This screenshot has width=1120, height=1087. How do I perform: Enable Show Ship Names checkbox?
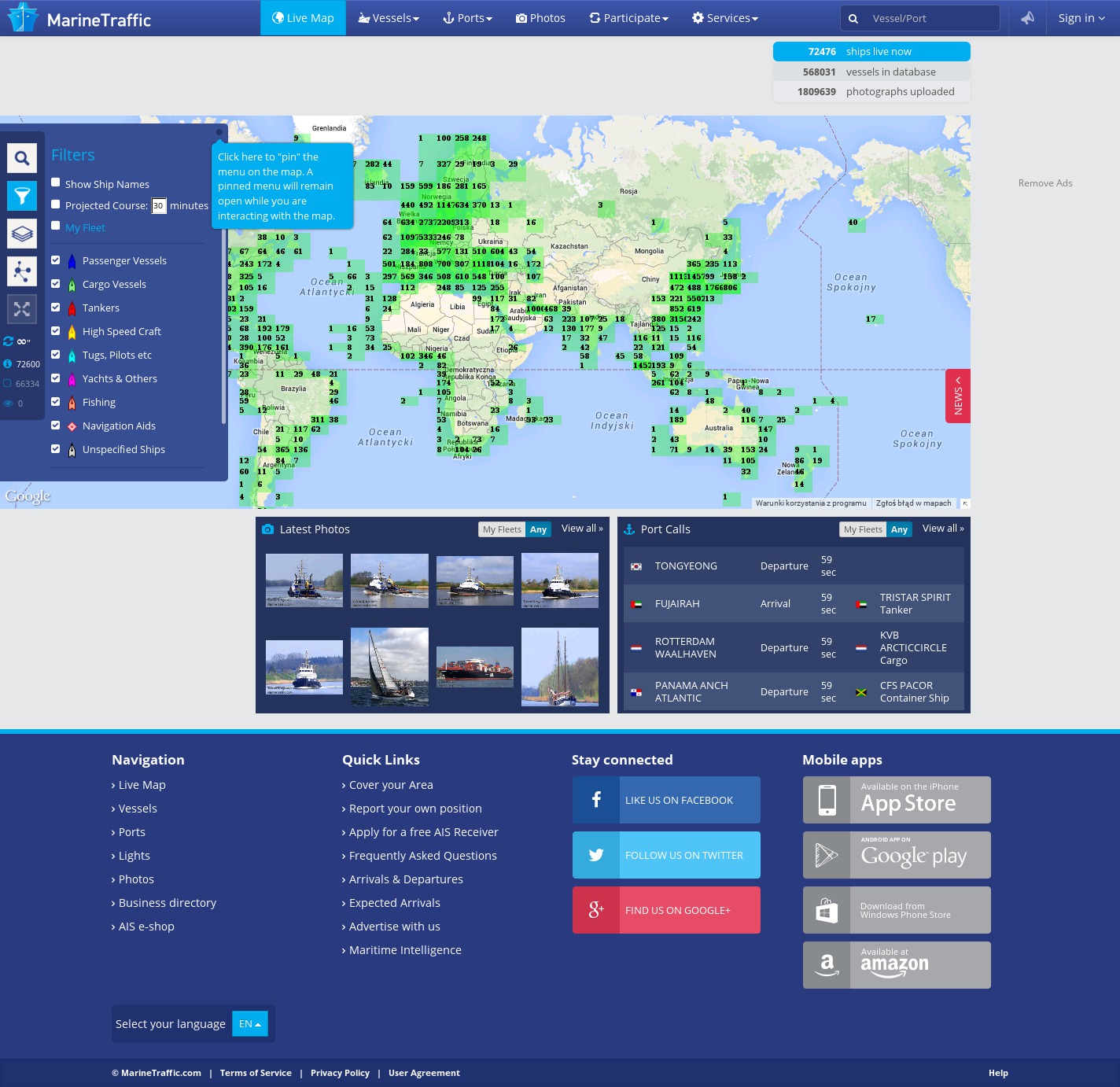[x=56, y=182]
